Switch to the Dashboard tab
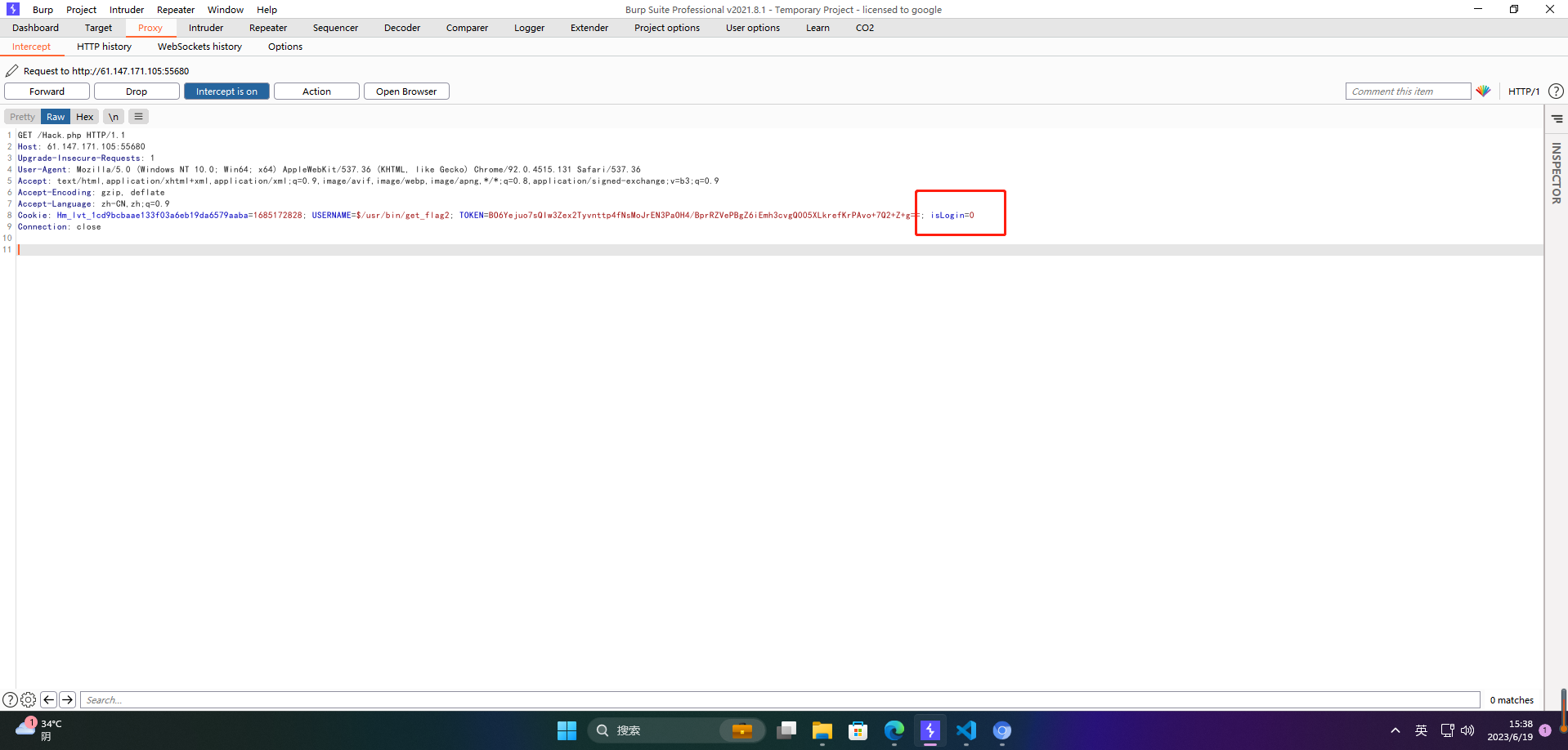 [35, 28]
